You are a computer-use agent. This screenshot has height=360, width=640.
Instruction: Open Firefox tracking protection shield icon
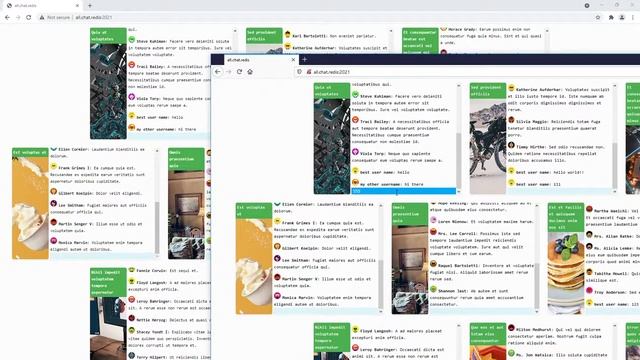coord(299,72)
